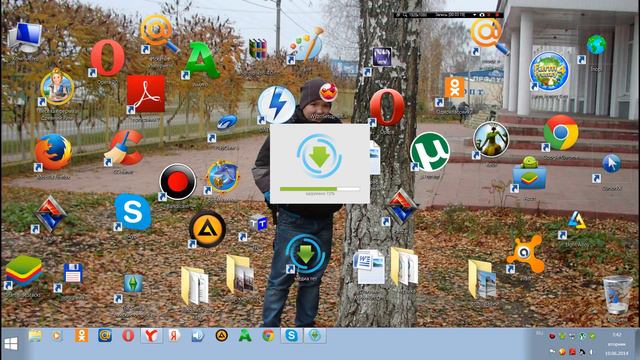
Task: Open the fish aquarium game icon
Action: pos(223,177)
